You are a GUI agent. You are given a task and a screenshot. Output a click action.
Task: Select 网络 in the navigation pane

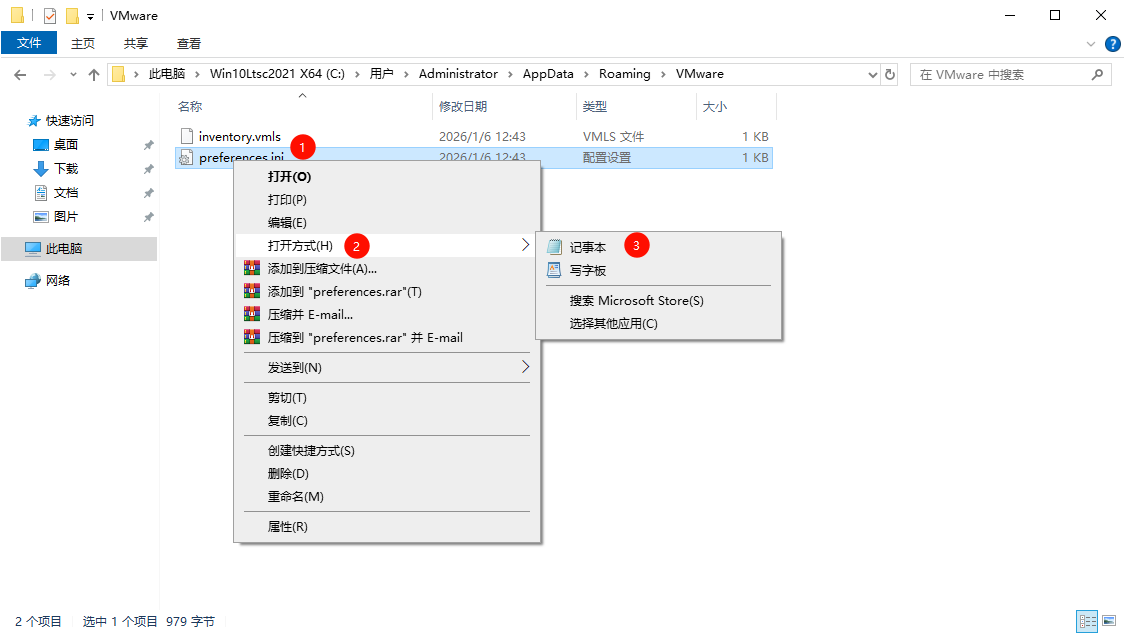tap(57, 280)
